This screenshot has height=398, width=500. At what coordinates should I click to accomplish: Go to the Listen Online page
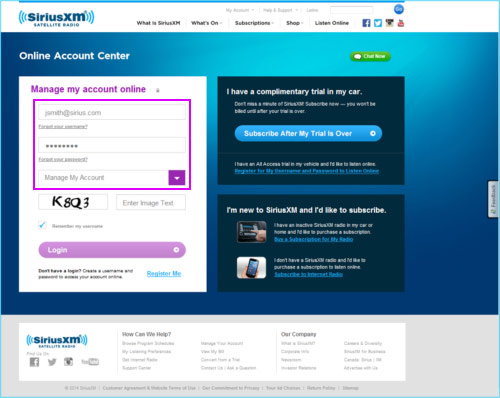332,23
